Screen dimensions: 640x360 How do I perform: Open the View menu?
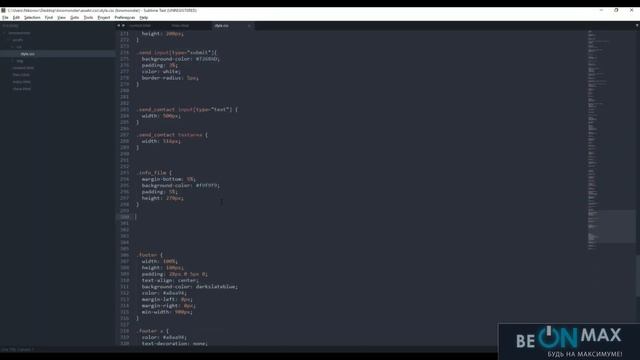pyautogui.click(x=62, y=18)
